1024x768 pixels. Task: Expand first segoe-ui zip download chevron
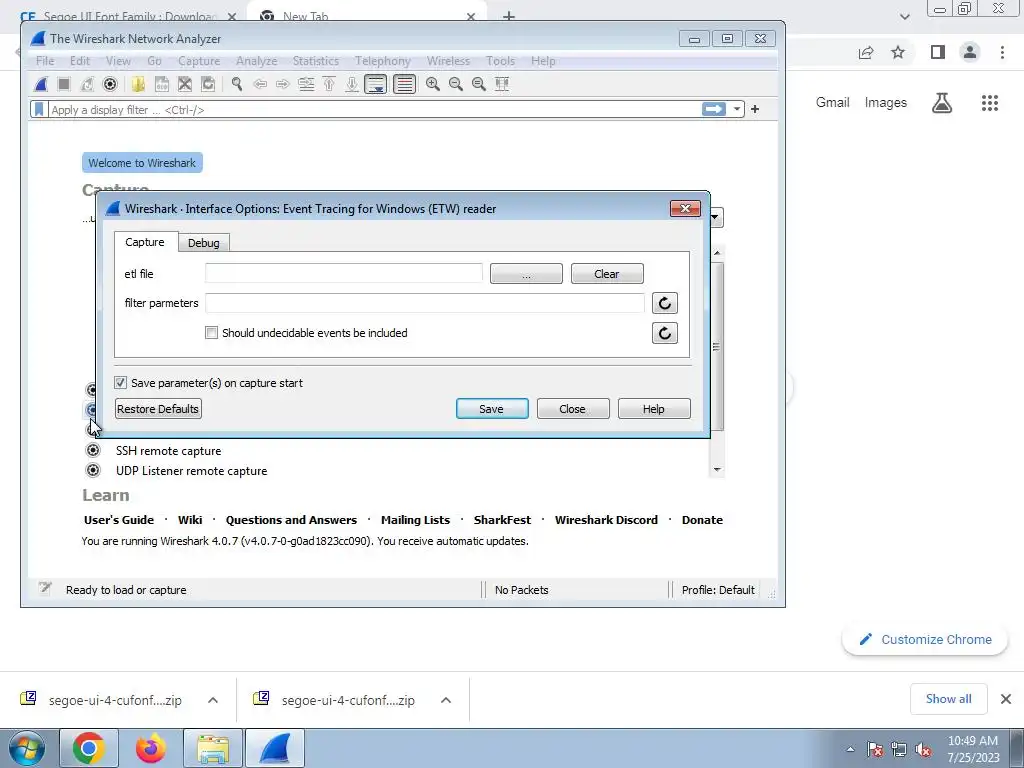point(212,700)
